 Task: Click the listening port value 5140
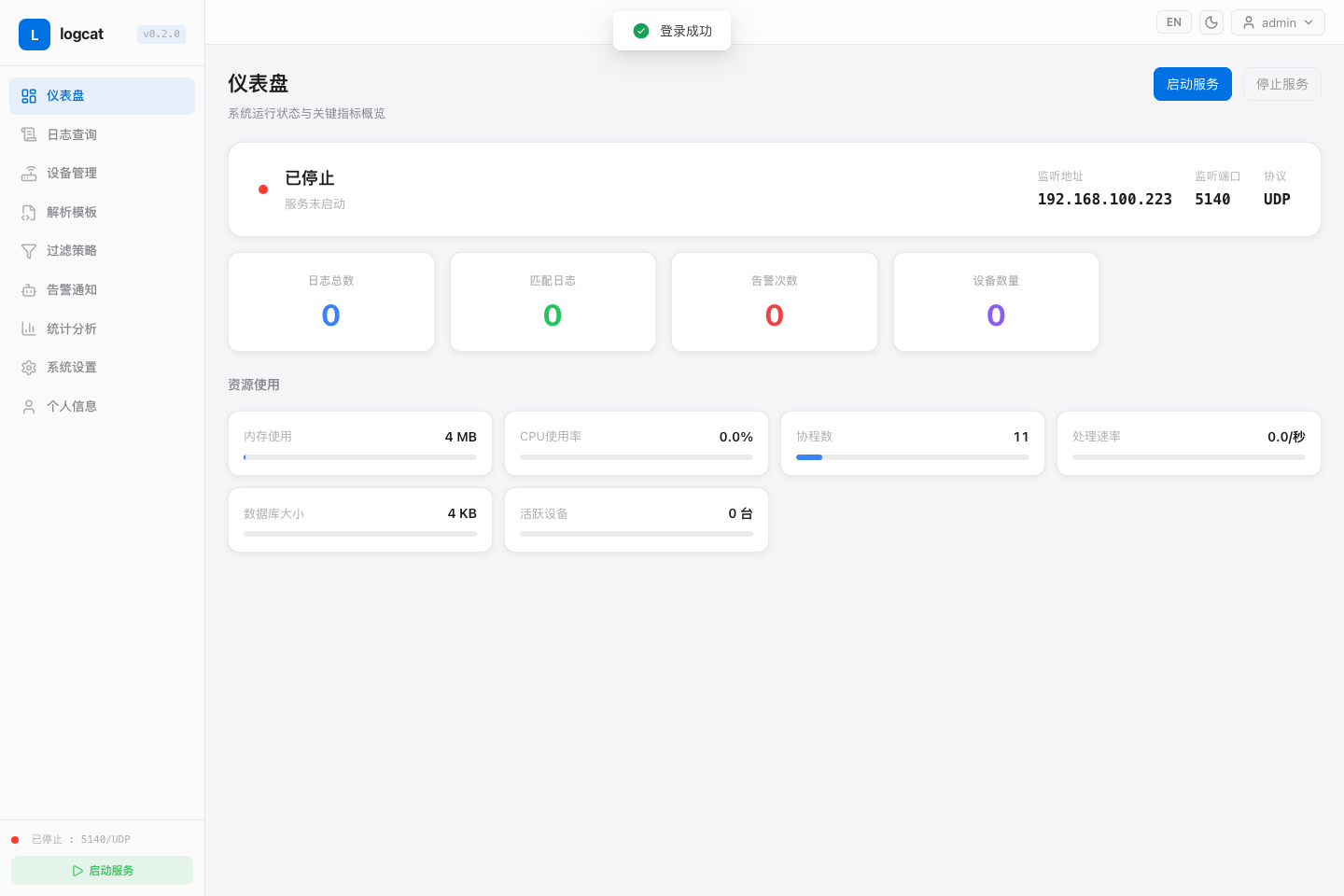tap(1212, 200)
